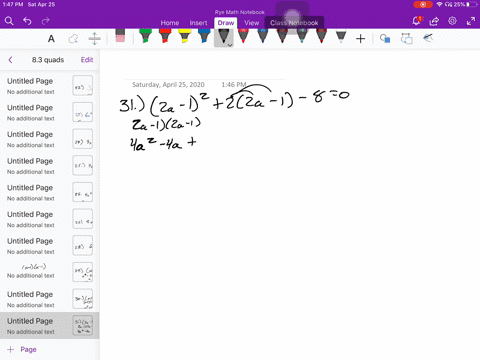Image resolution: width=480 pixels, height=360 pixels.
Task: Pick the blue highlighter
Action: coord(204,36)
